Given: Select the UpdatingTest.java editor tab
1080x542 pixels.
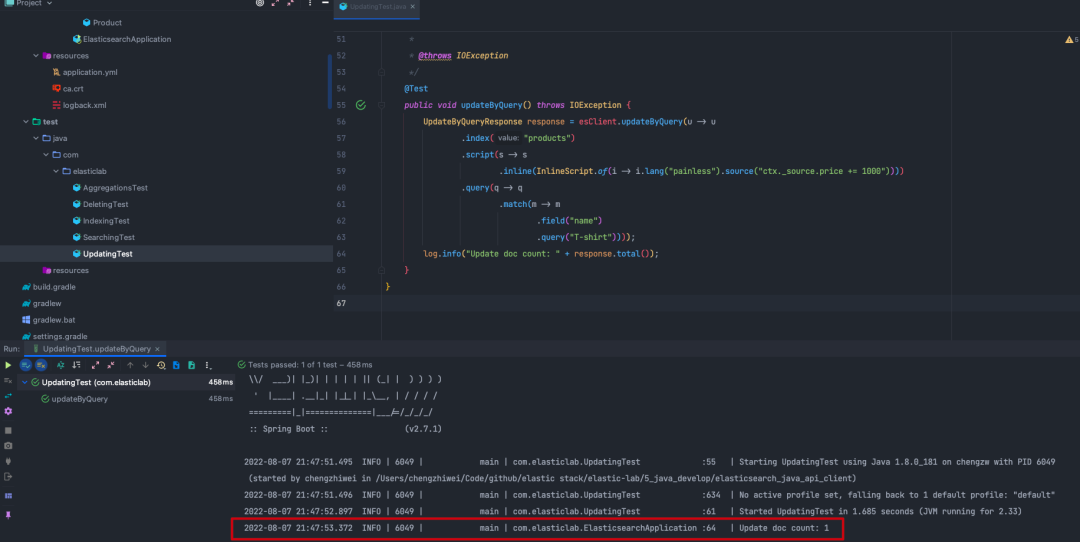Looking at the screenshot, I should 377,7.
